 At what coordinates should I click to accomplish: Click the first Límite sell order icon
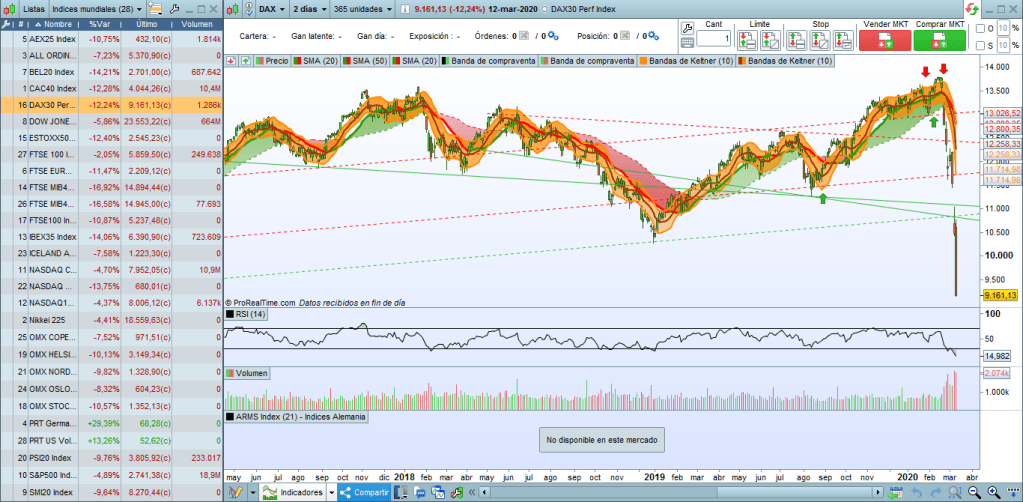pos(748,41)
